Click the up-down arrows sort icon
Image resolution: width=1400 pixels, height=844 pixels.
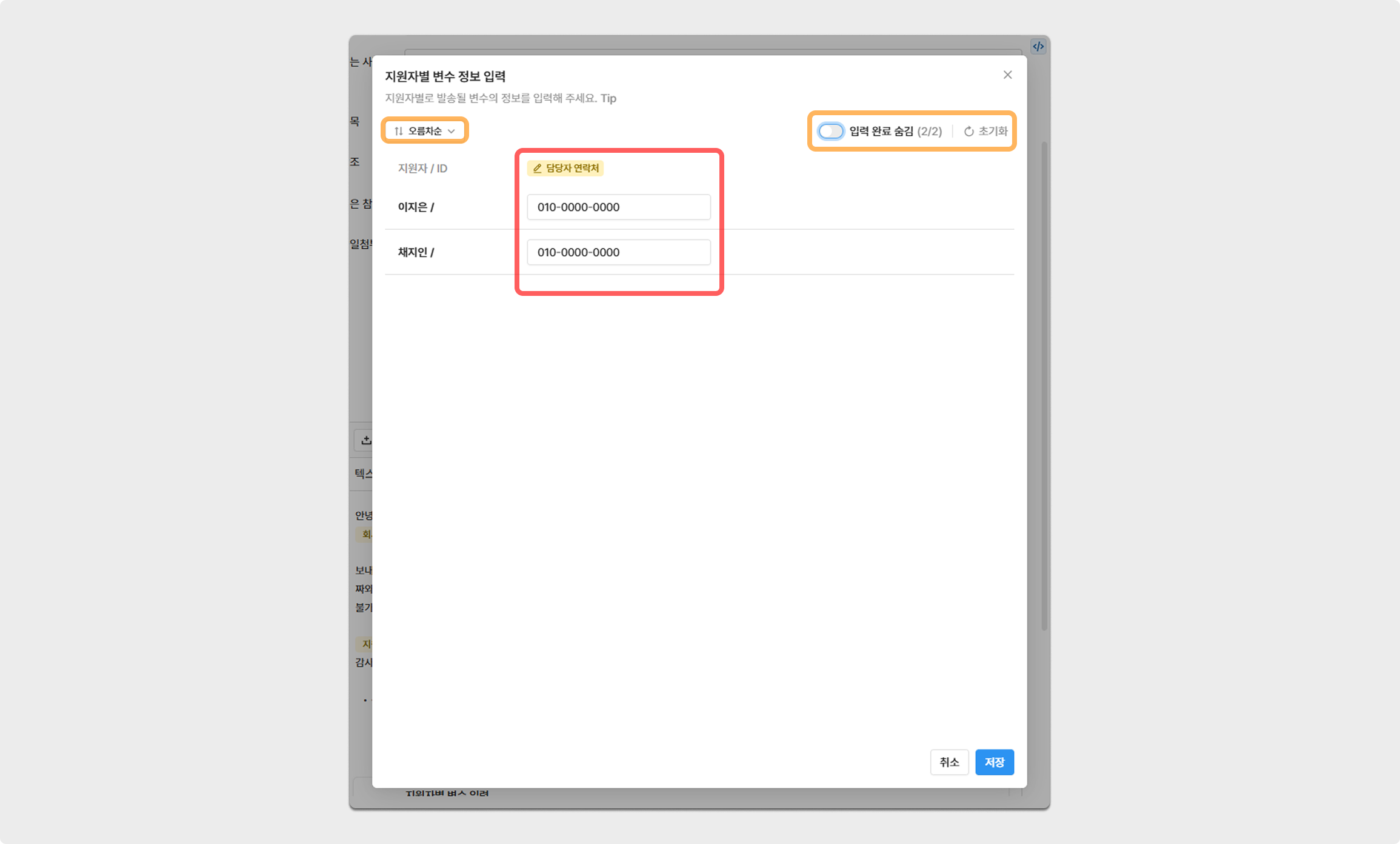click(398, 131)
